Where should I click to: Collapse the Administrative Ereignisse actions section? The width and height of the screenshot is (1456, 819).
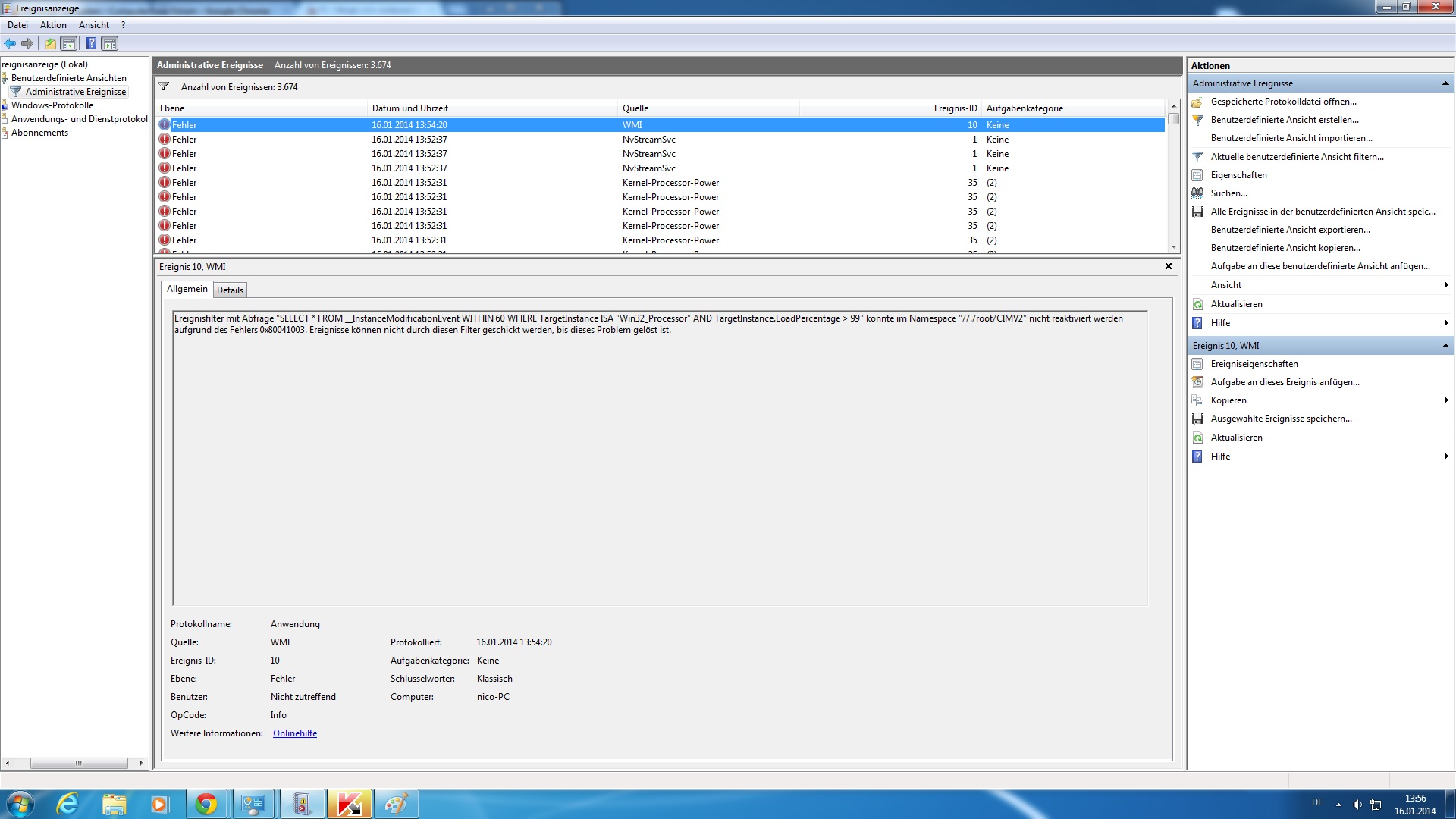pos(1445,83)
